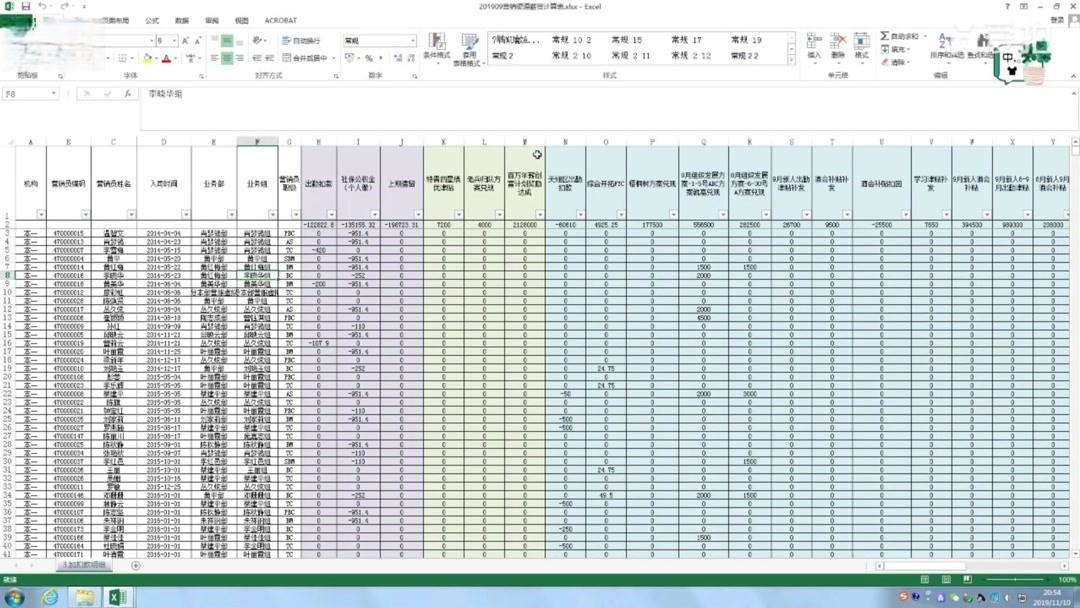Open filter dropdown on 入司时间 column
Image resolution: width=1080 pixels, height=608 pixels.
coord(186,214)
